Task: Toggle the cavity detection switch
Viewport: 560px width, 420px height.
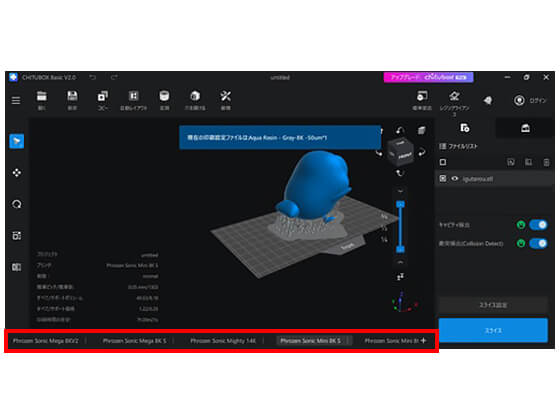Action: [538, 225]
